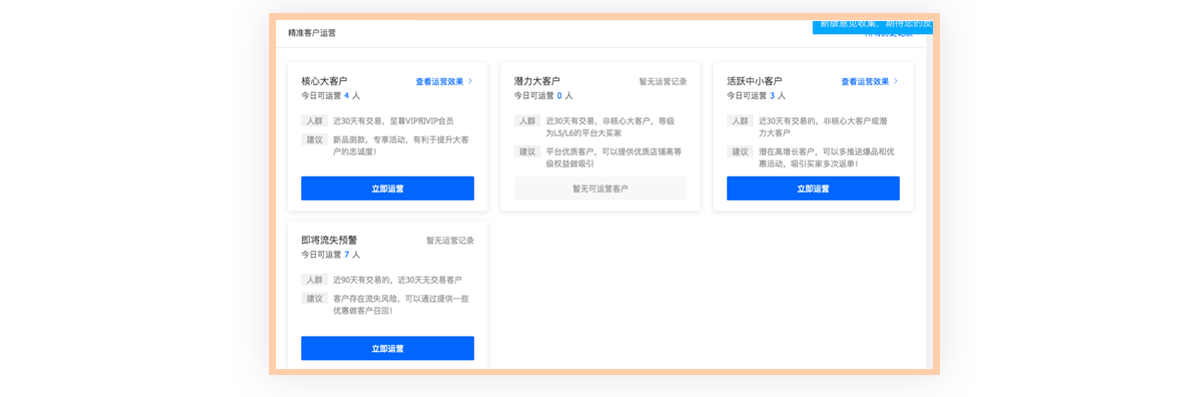This screenshot has height=397, width=1200.
Task: Click 立即运营 button in 即将流失预警 card
Action: [387, 348]
